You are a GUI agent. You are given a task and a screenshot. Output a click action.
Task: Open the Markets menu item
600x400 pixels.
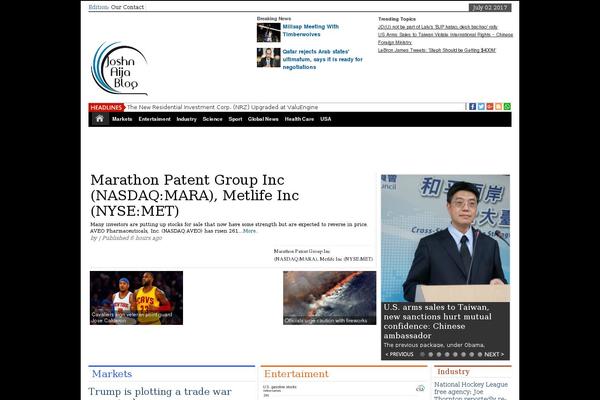tap(122, 119)
